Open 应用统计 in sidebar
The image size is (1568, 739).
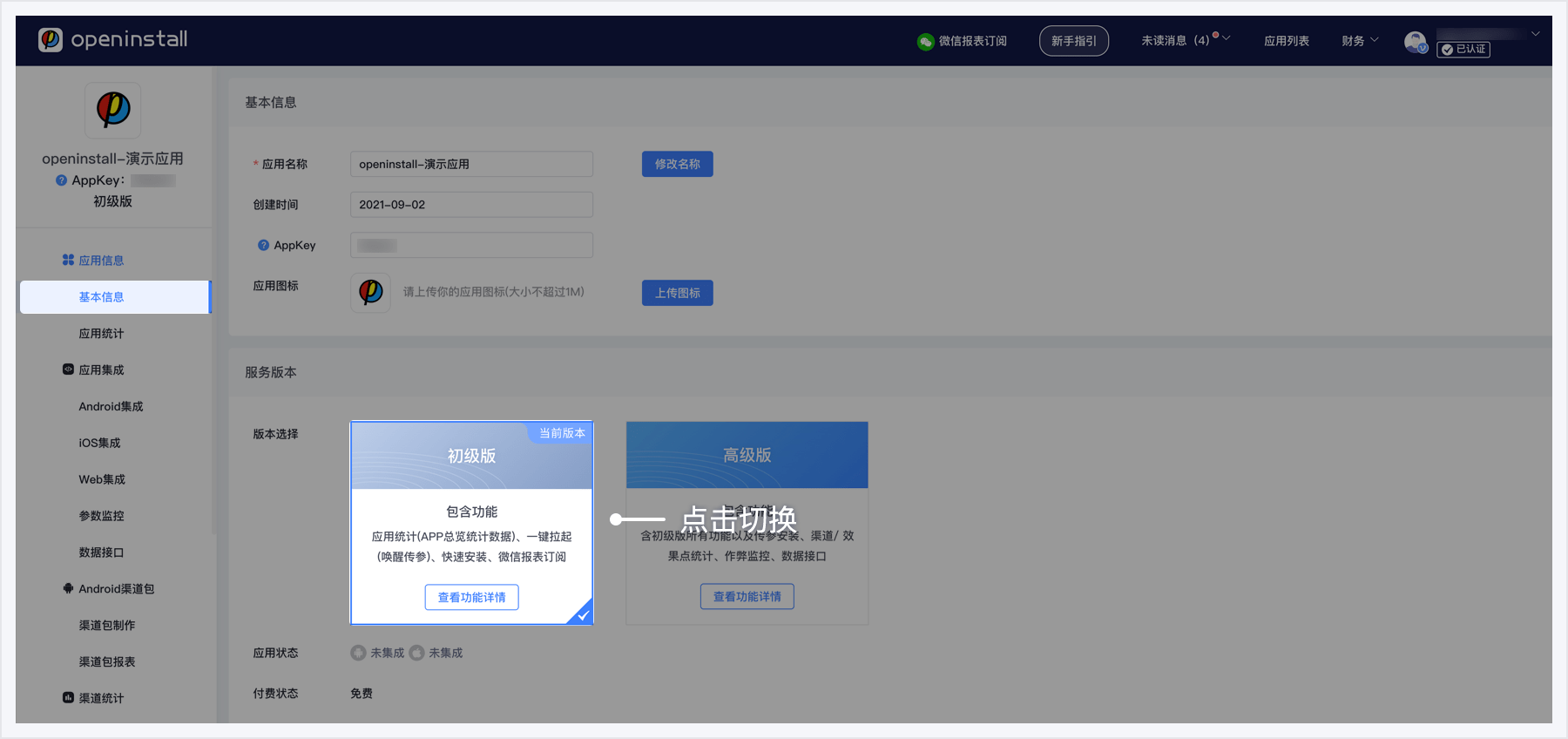point(101,334)
